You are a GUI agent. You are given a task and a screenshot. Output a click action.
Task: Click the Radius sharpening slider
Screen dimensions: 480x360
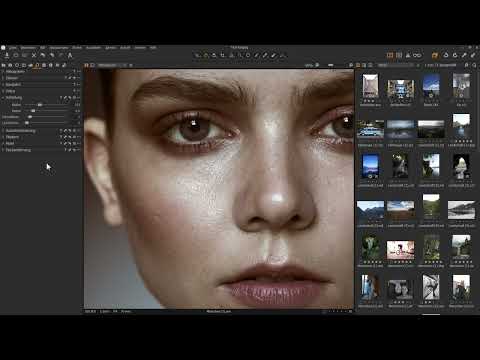pos(47,111)
